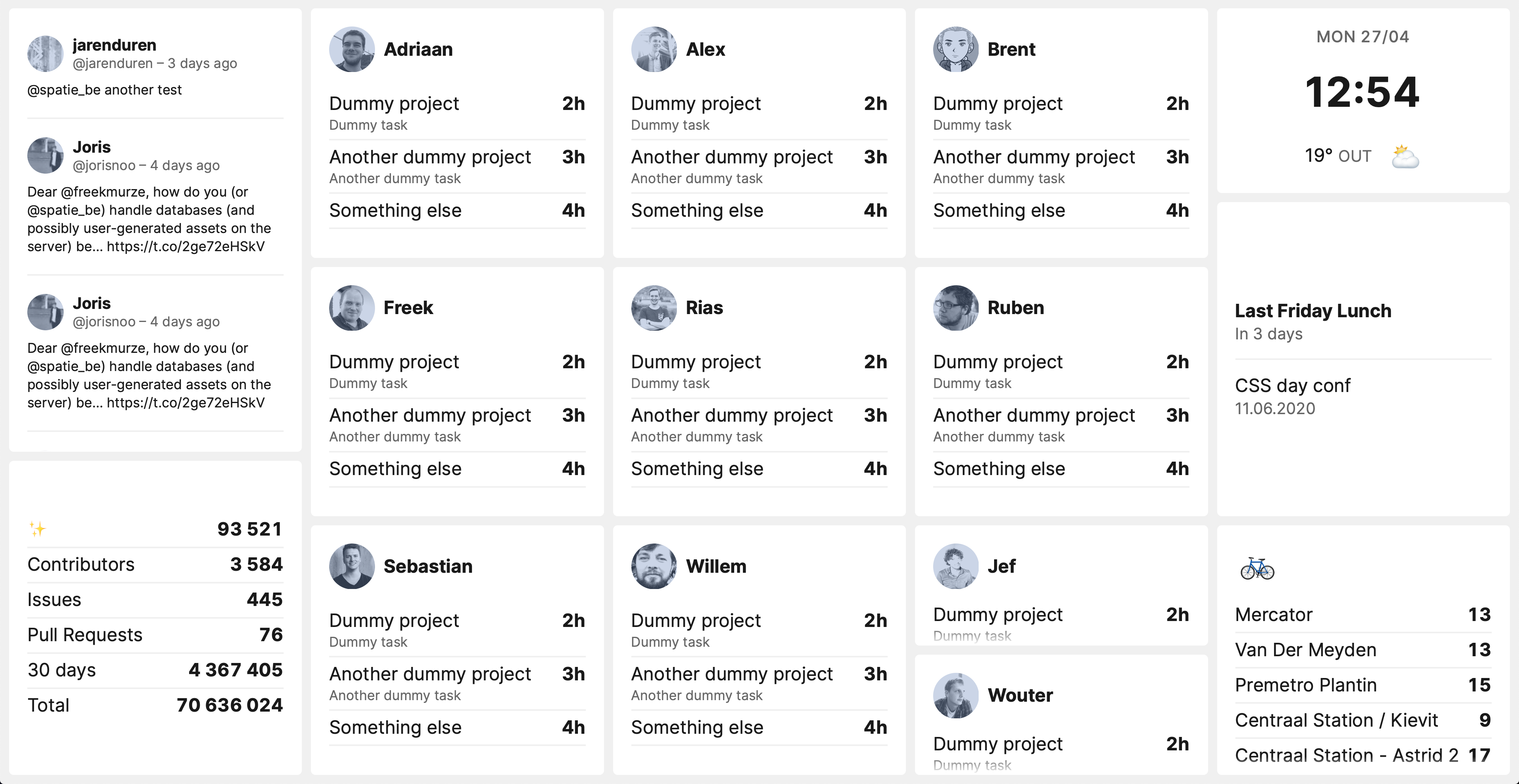The width and height of the screenshot is (1519, 784).
Task: Click Brent's cartoon avatar
Action: [x=955, y=49]
